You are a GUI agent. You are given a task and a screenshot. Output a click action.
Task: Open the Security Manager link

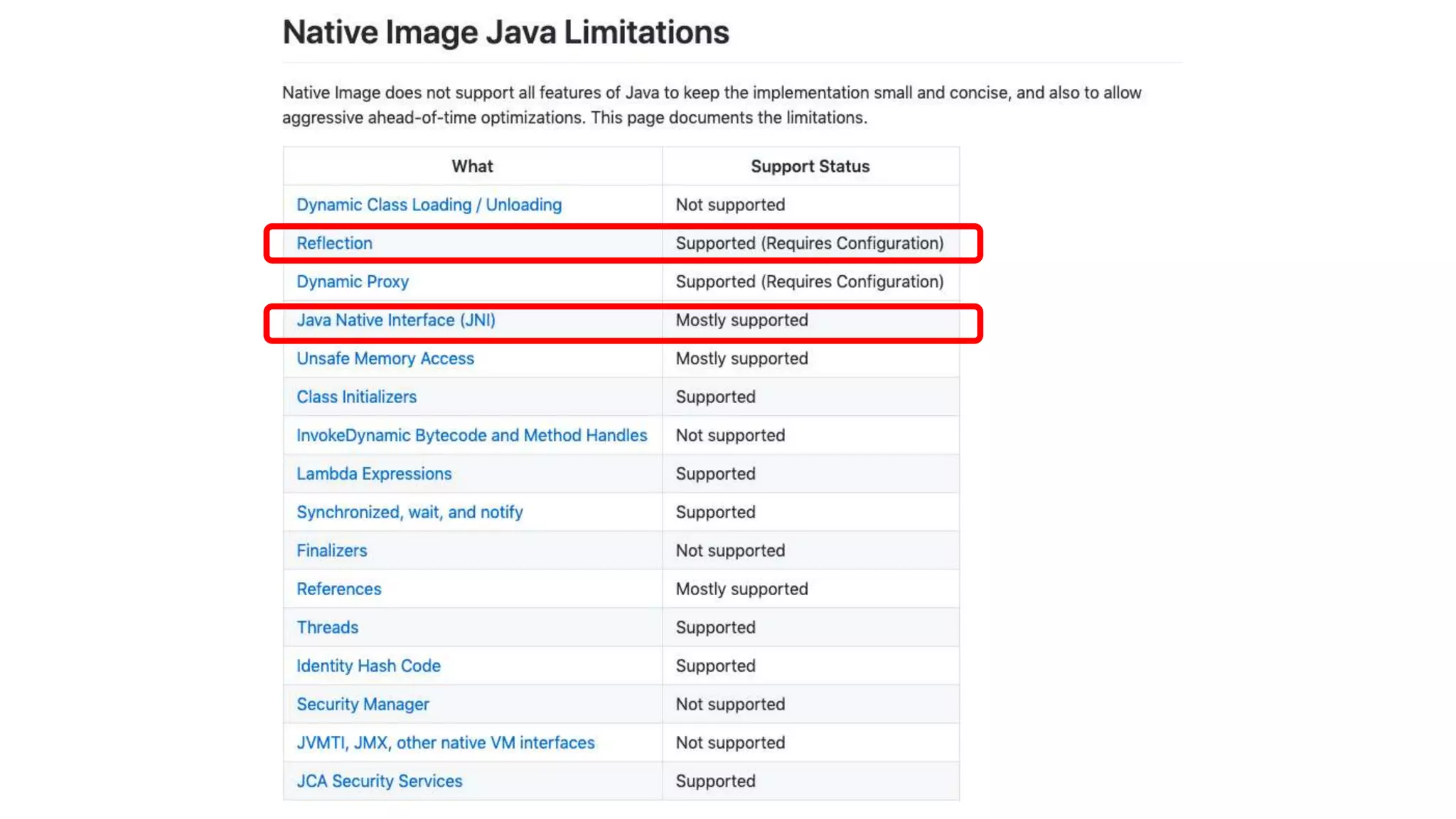pos(363,704)
